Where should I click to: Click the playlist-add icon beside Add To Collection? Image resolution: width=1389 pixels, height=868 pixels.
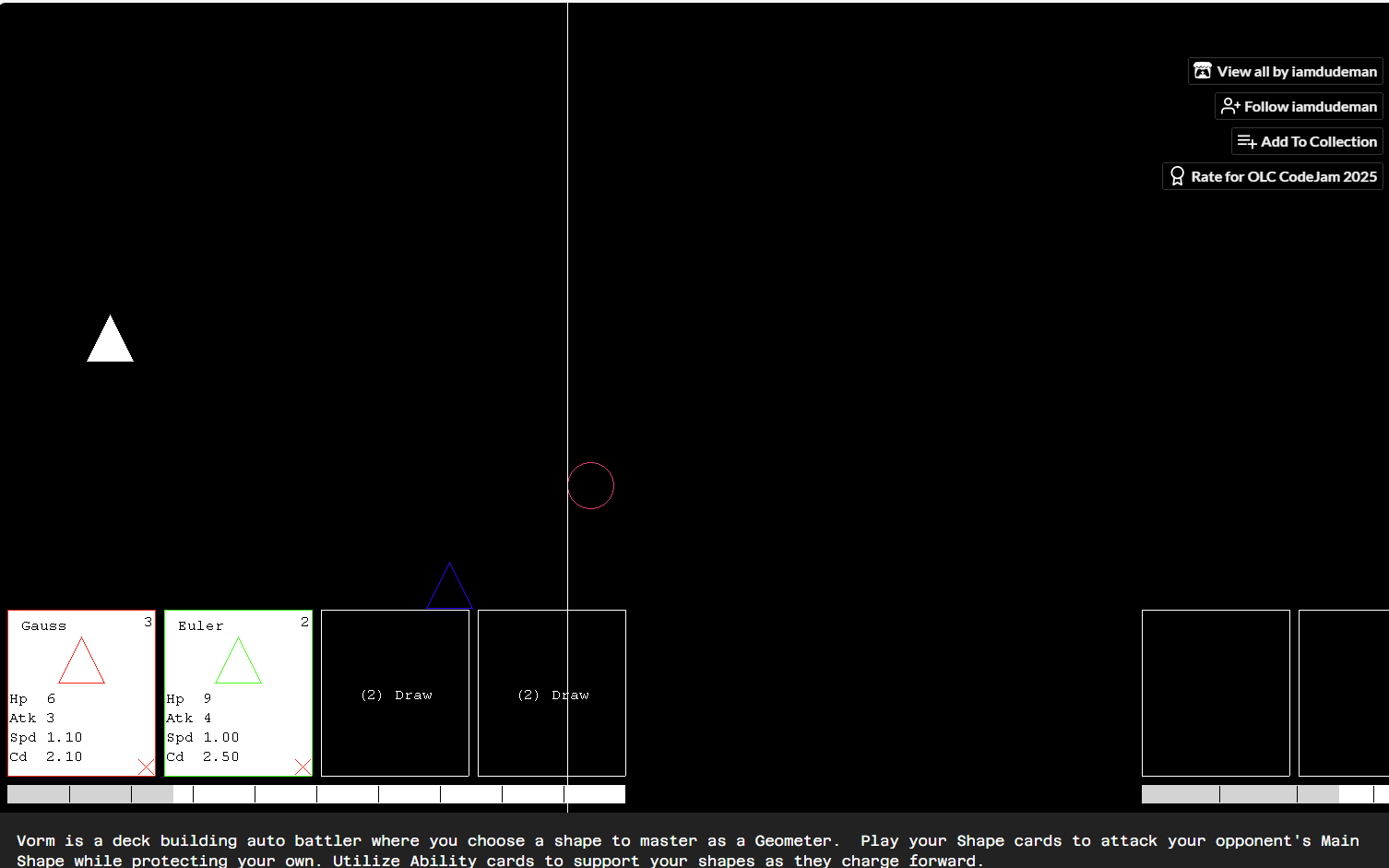(1247, 141)
